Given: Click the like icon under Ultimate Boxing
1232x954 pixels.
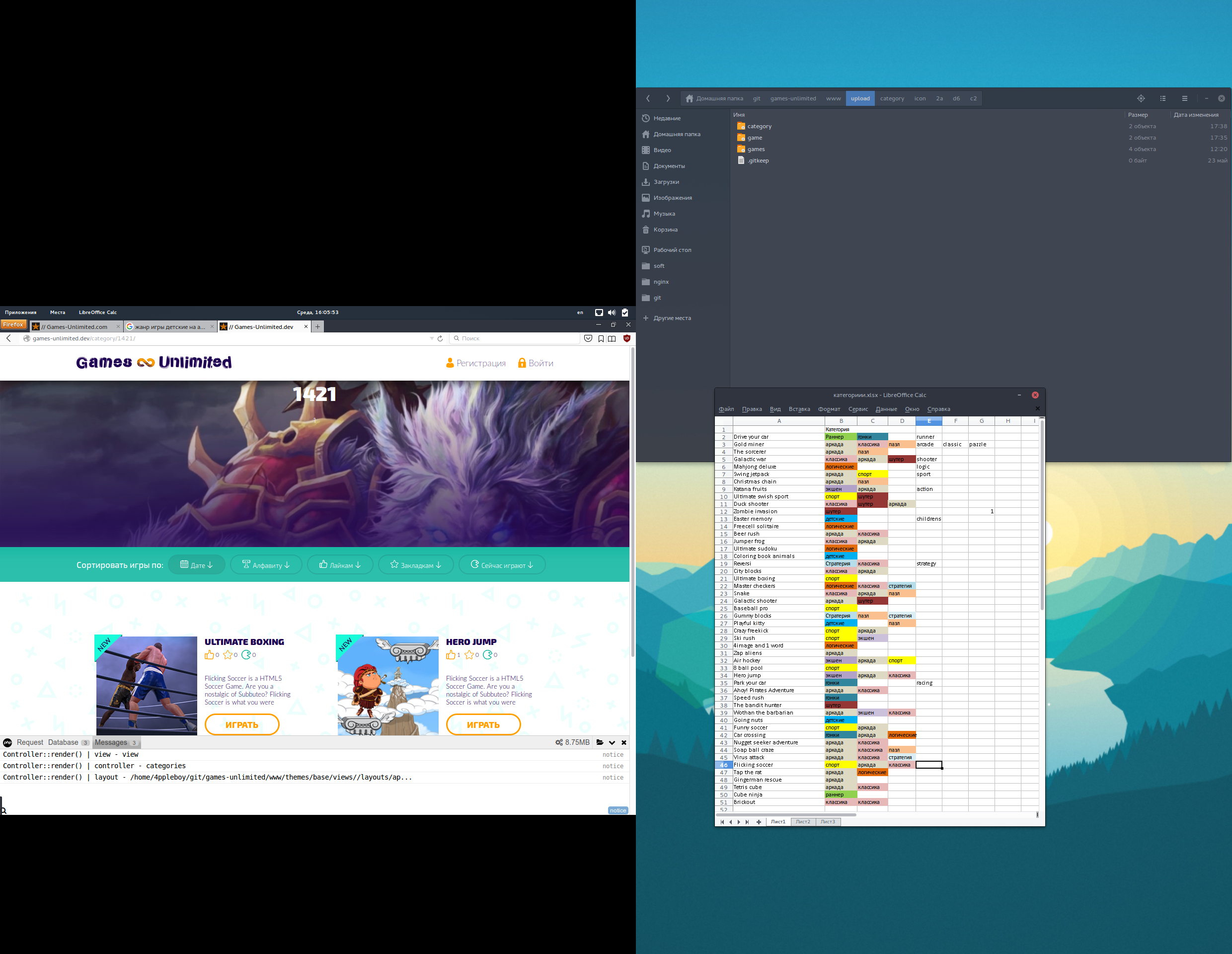Looking at the screenshot, I should tap(210, 654).
